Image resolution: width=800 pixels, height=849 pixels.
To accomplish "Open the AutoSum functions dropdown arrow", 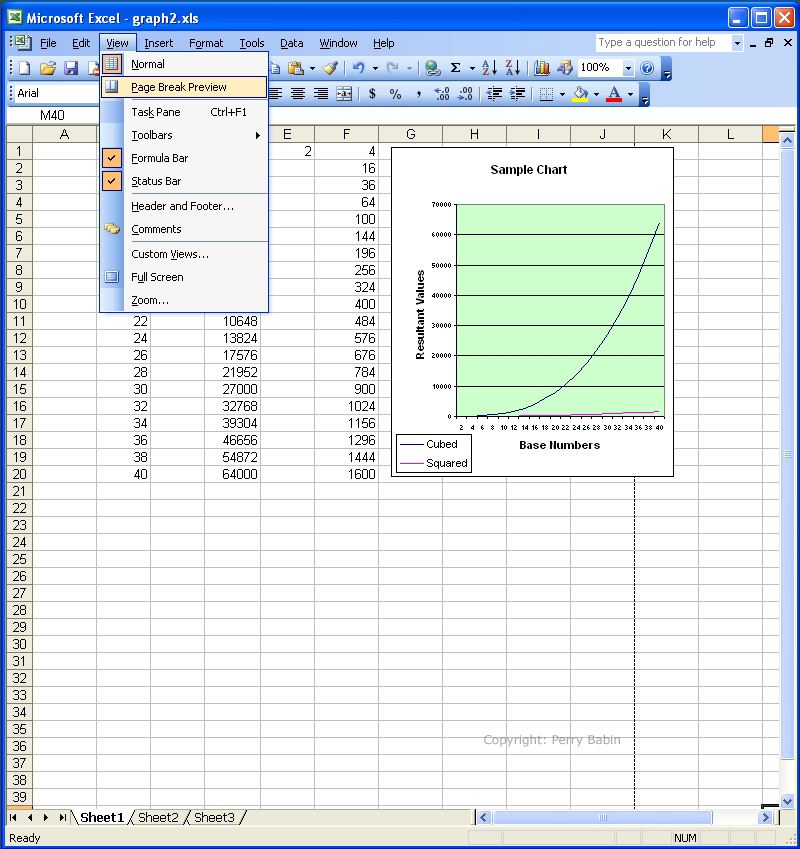I will pos(472,69).
